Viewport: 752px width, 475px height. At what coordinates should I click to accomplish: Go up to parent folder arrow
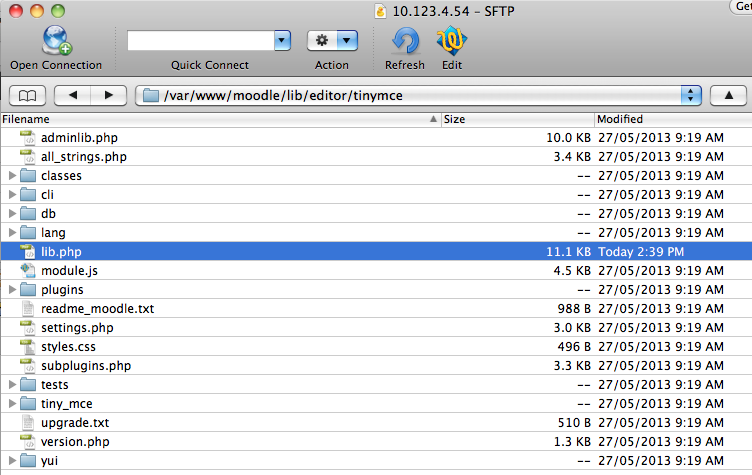coord(728,95)
